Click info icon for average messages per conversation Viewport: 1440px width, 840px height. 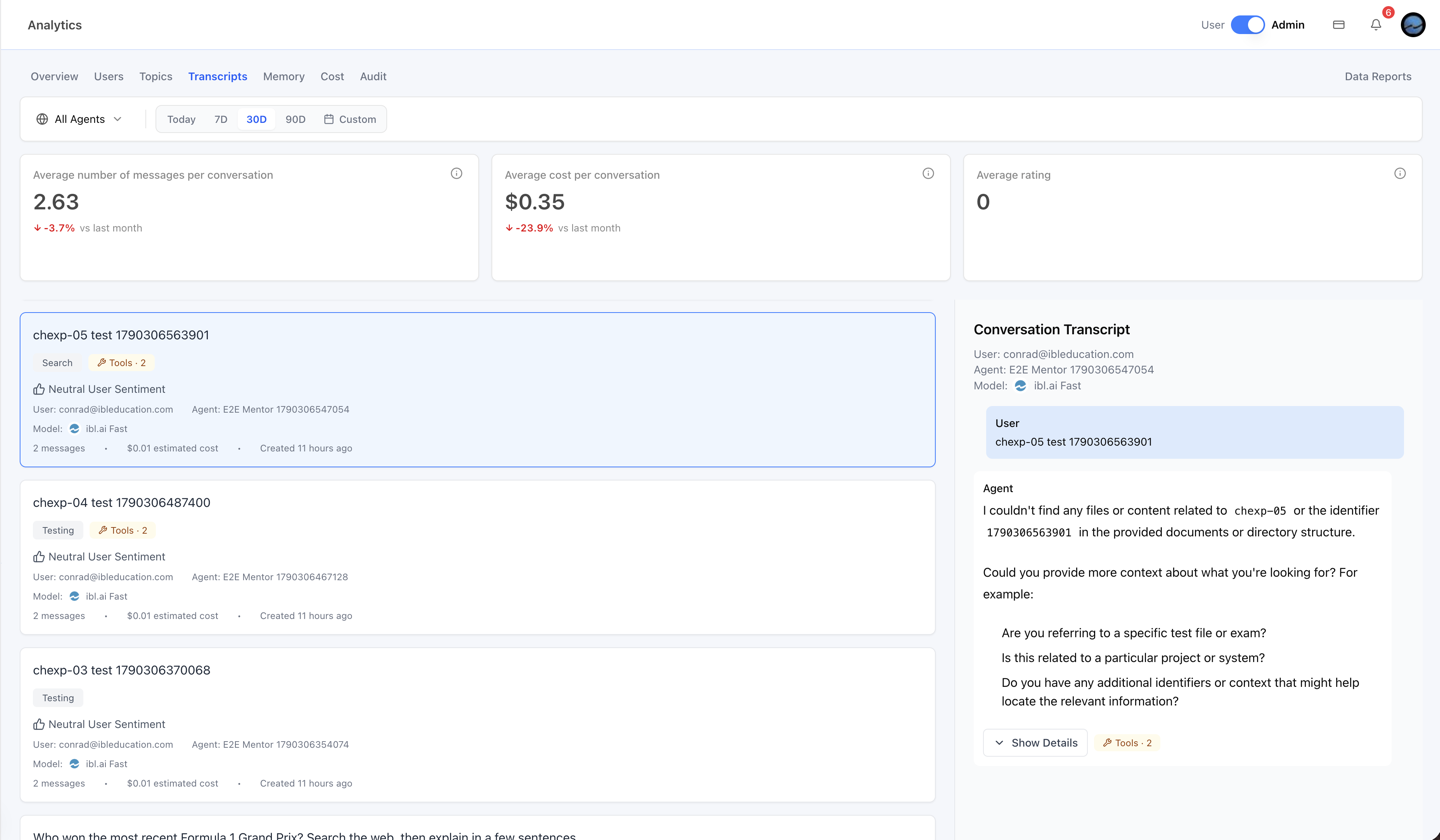(x=457, y=174)
